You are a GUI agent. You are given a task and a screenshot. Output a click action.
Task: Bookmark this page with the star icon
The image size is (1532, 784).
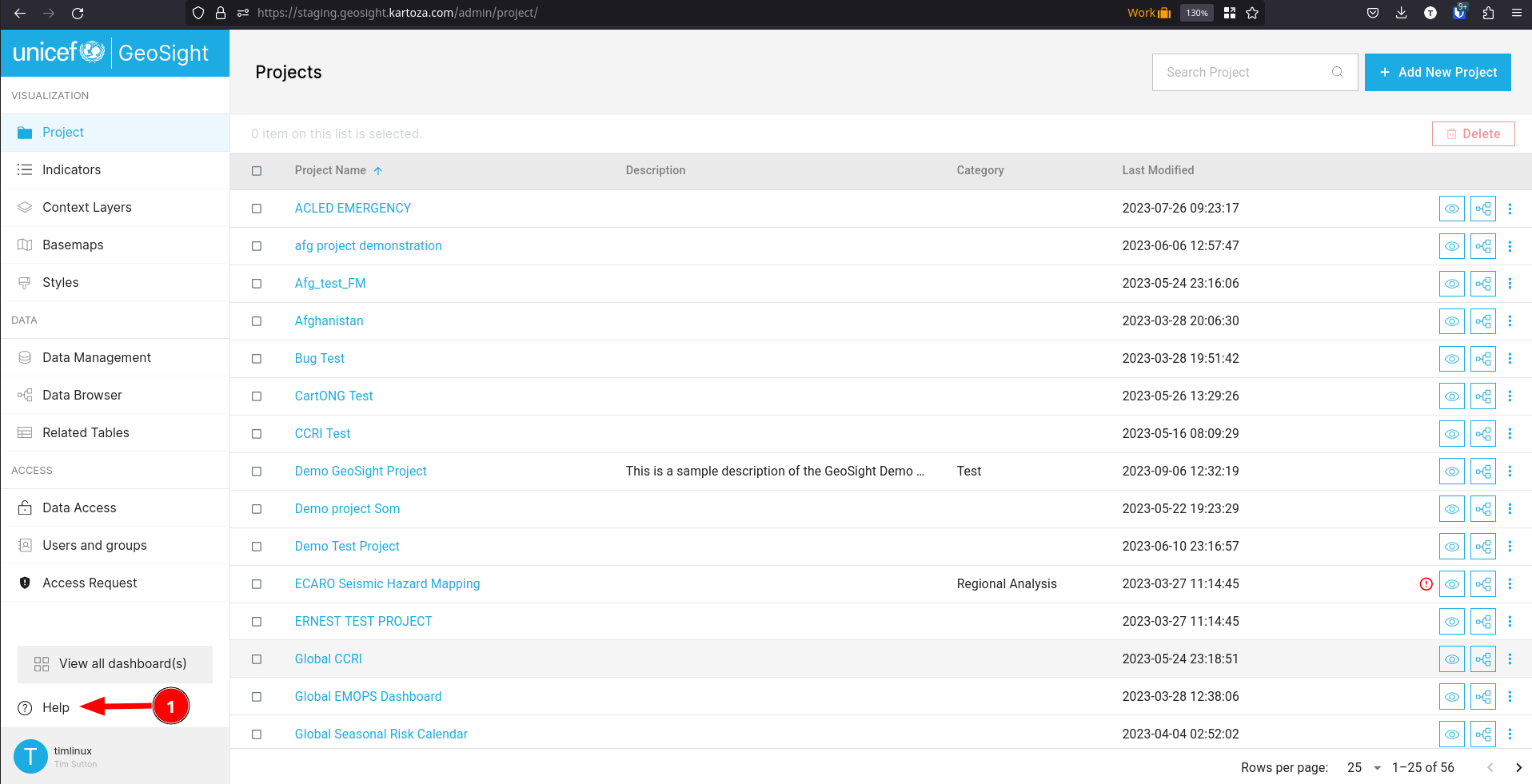(x=1252, y=13)
